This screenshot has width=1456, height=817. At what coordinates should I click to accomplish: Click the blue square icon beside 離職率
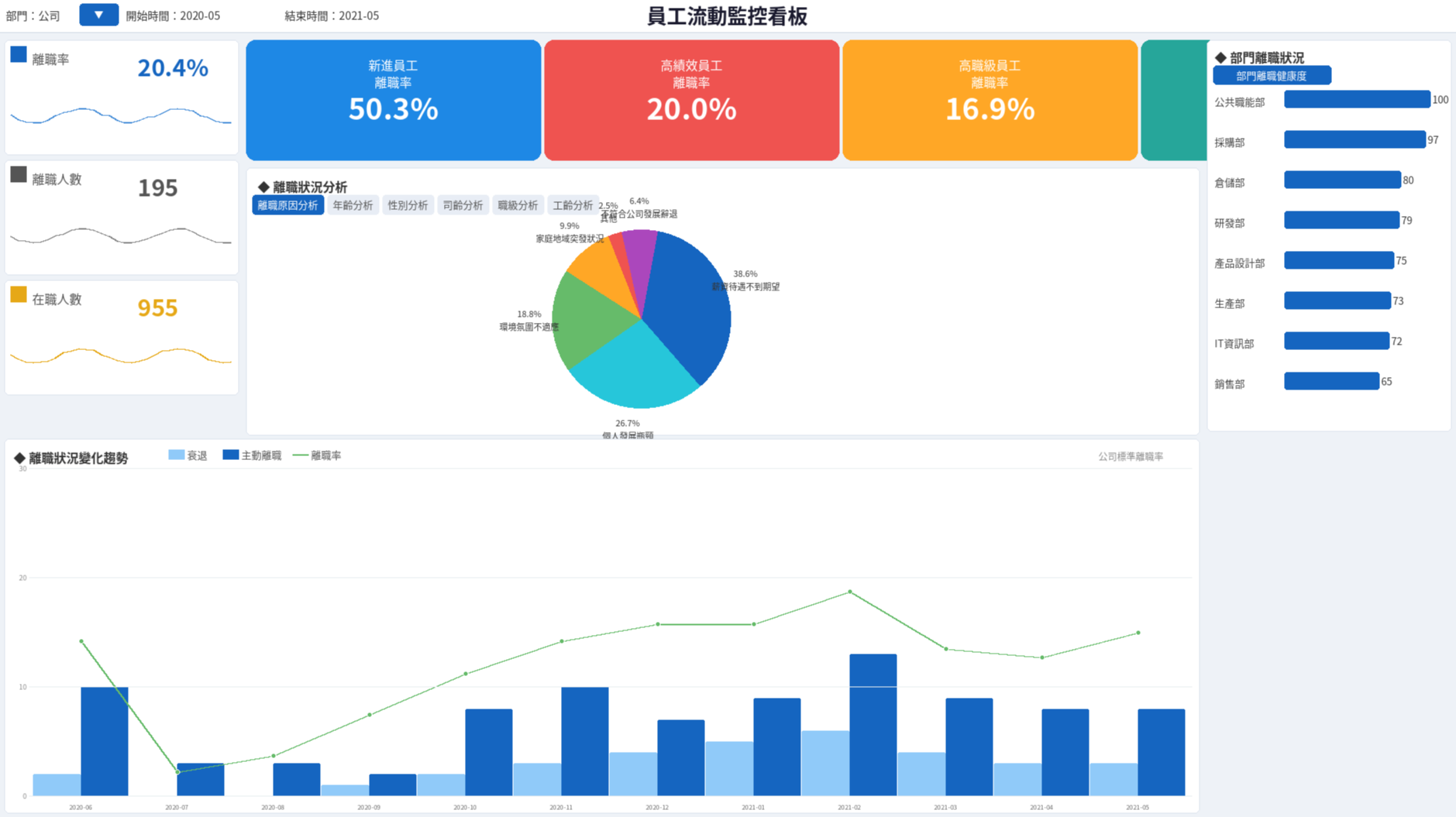(19, 54)
